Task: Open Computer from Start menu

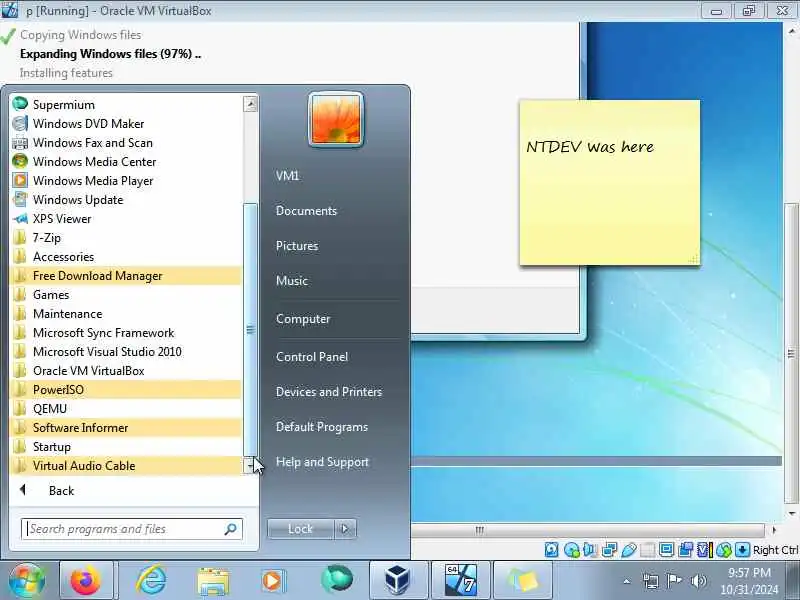Action: tap(303, 319)
